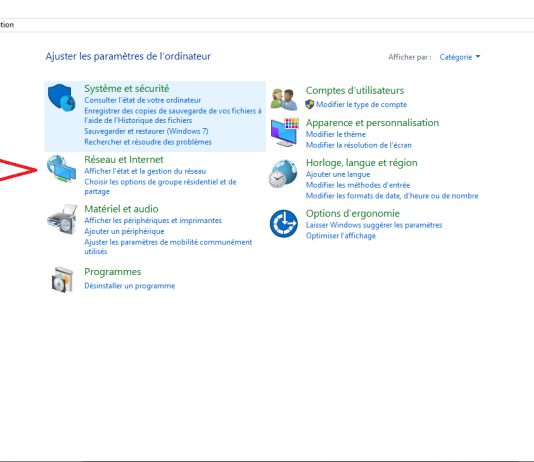This screenshot has height=462, width=534.
Task: Click Ajouter une langue link
Action: 338,174
